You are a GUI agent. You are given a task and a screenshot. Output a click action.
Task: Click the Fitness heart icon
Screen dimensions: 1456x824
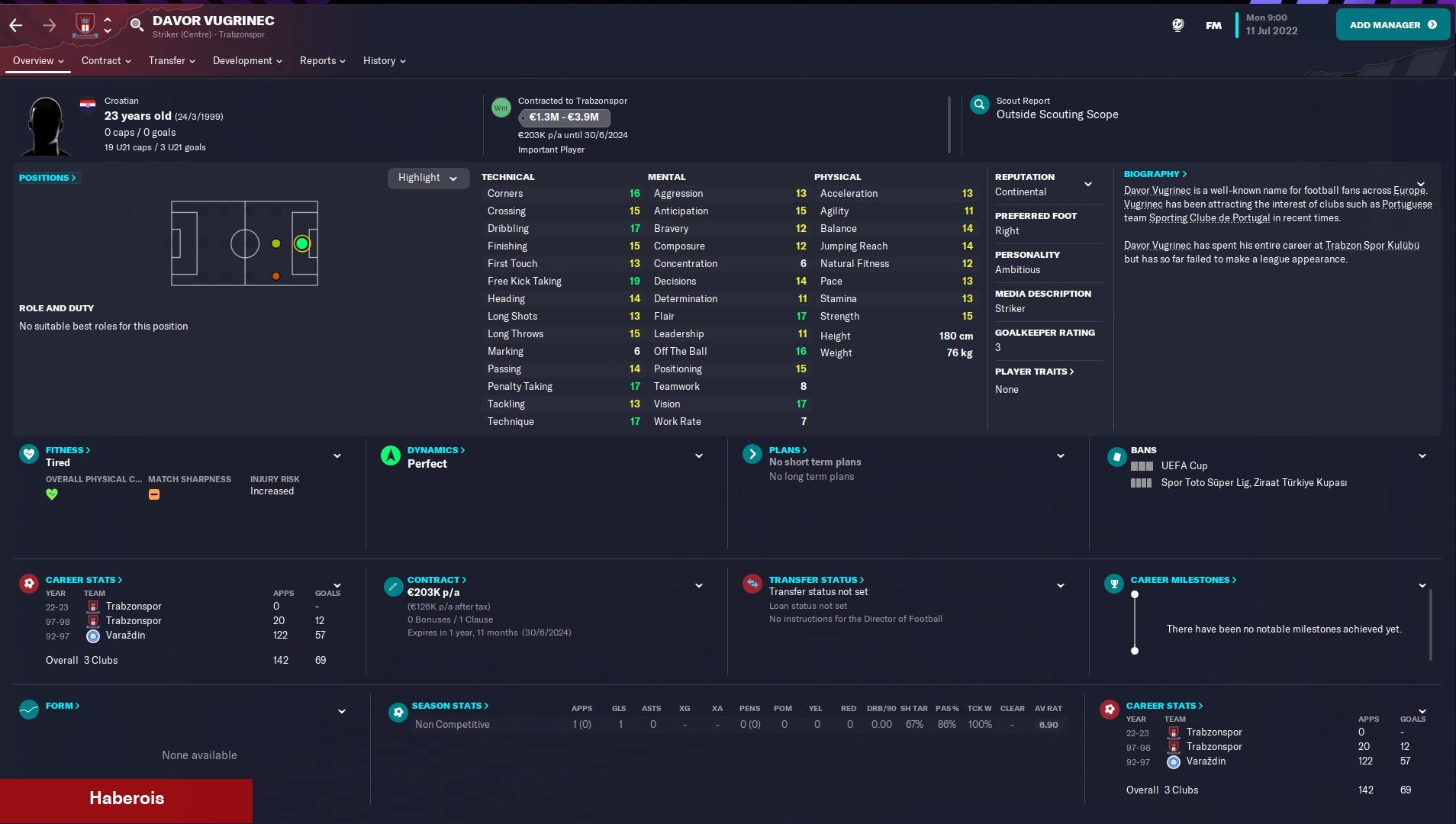pos(29,455)
